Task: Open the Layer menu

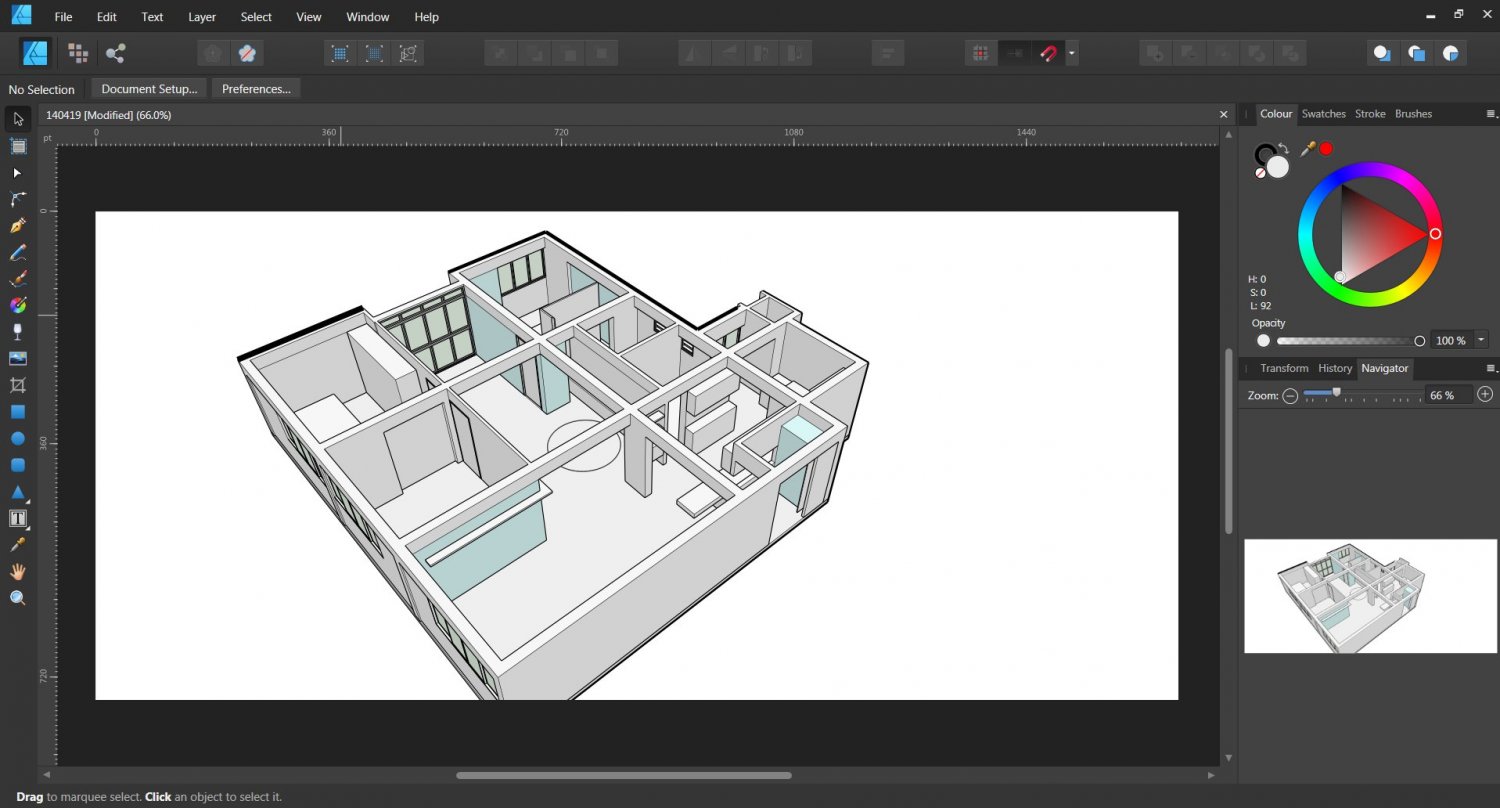Action: pyautogui.click(x=202, y=17)
